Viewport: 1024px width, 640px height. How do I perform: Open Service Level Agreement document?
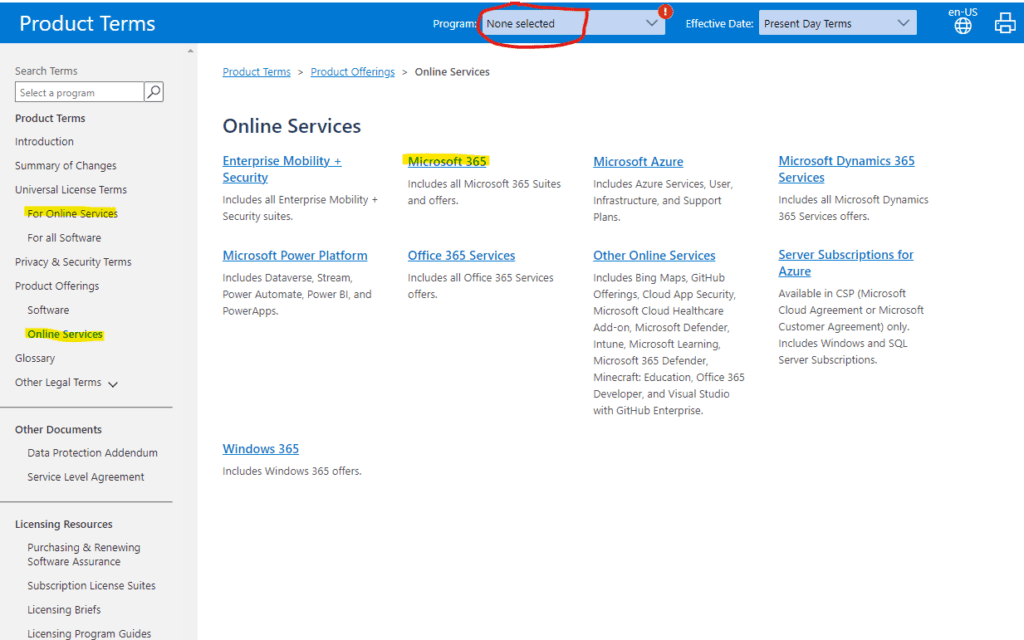86,477
